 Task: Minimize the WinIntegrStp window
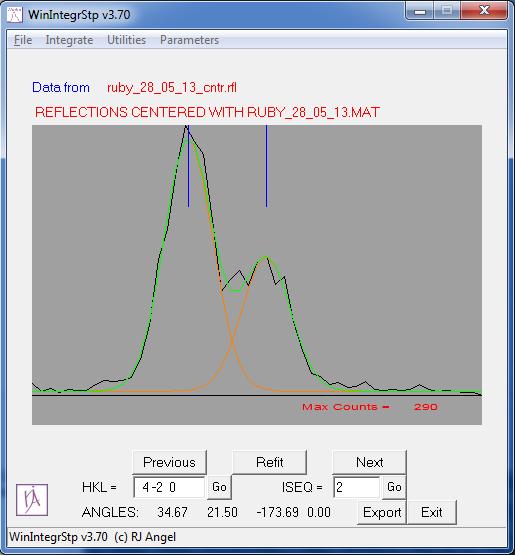[420, 11]
